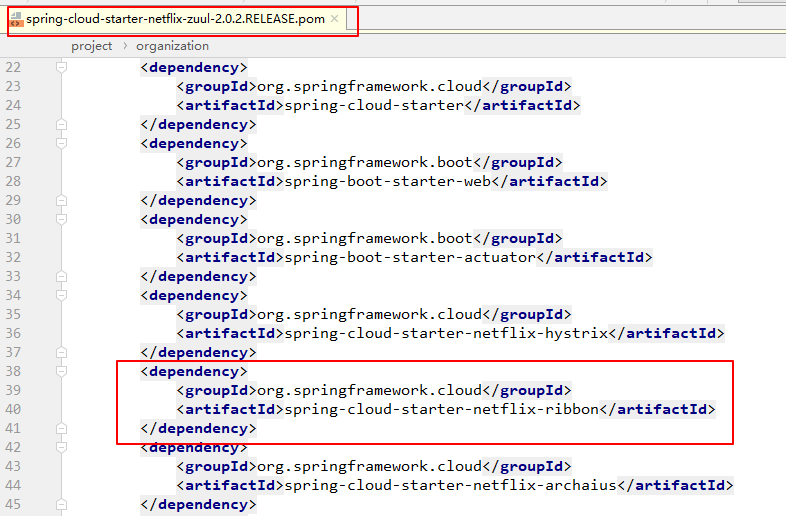Select the spring-cloud-starter-netflix-zuul-2.0.2.RELEASE.pom tab

point(175,19)
